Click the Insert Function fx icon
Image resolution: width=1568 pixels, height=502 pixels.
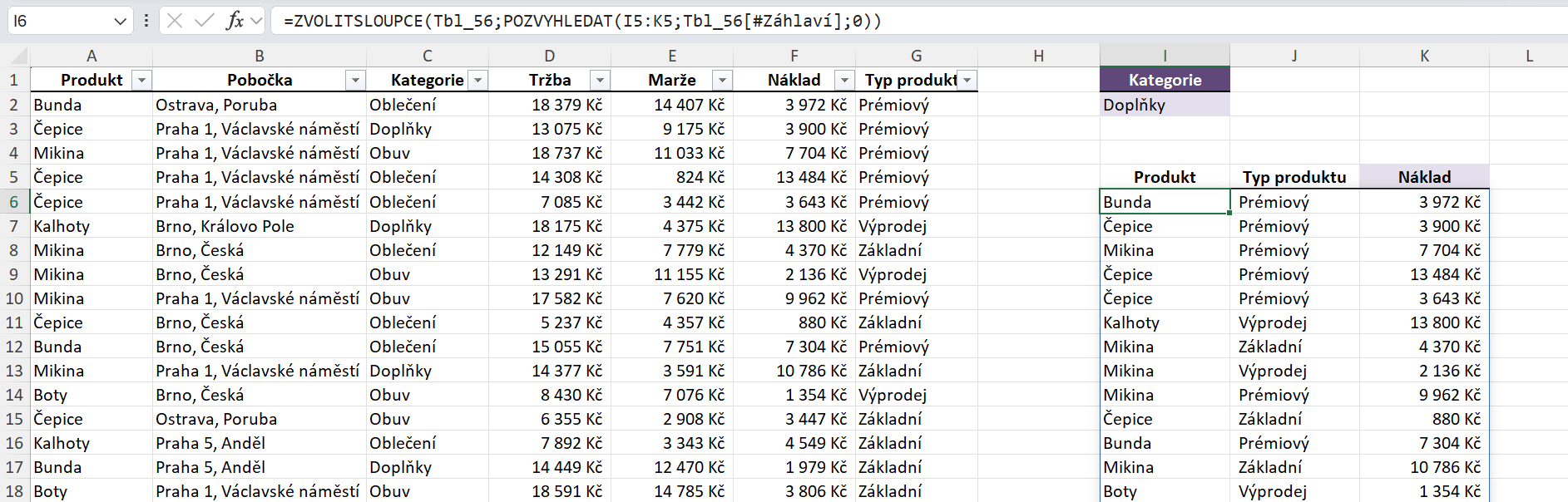click(235, 21)
